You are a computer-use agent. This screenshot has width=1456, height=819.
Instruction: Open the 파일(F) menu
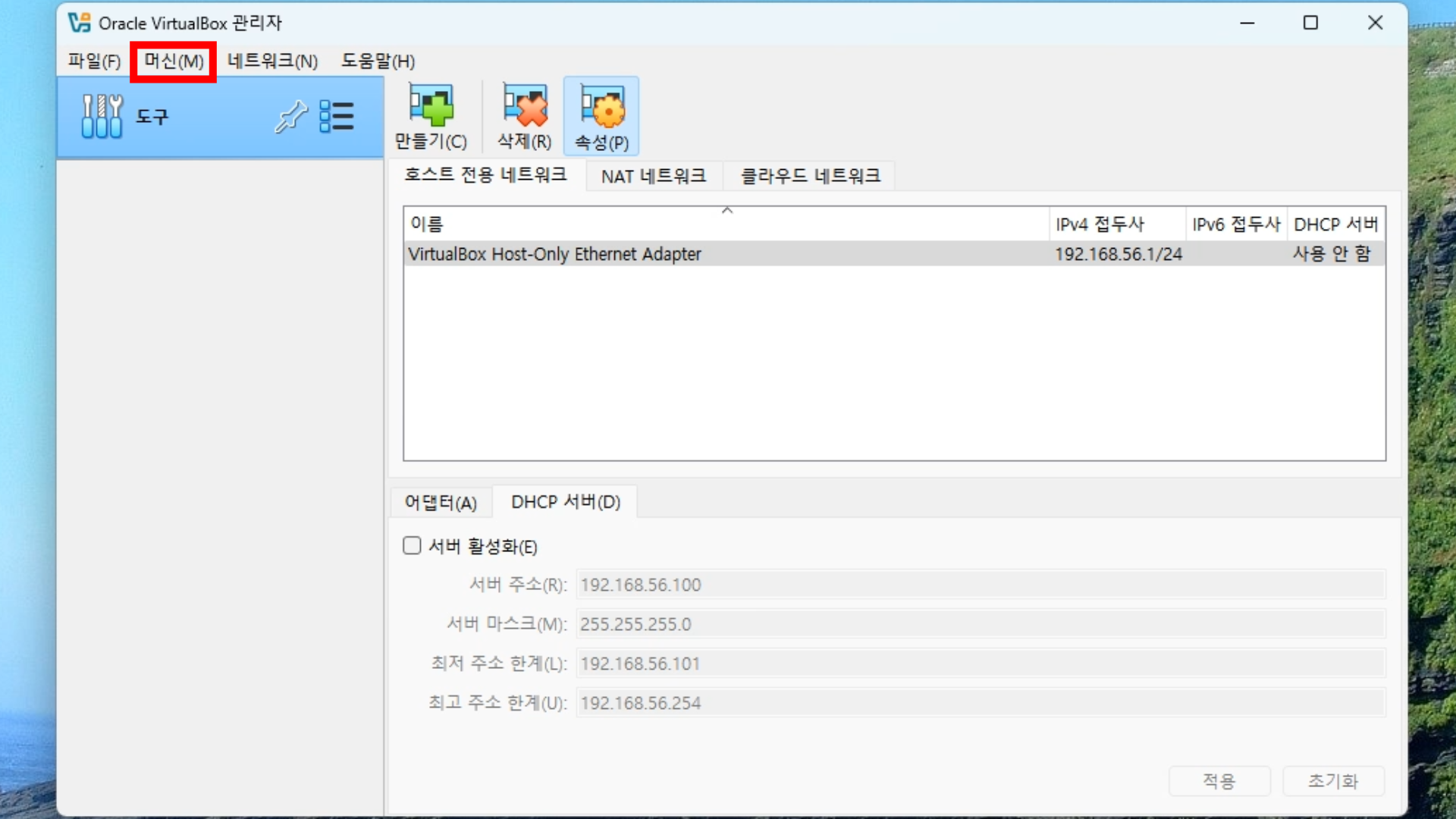[x=94, y=61]
